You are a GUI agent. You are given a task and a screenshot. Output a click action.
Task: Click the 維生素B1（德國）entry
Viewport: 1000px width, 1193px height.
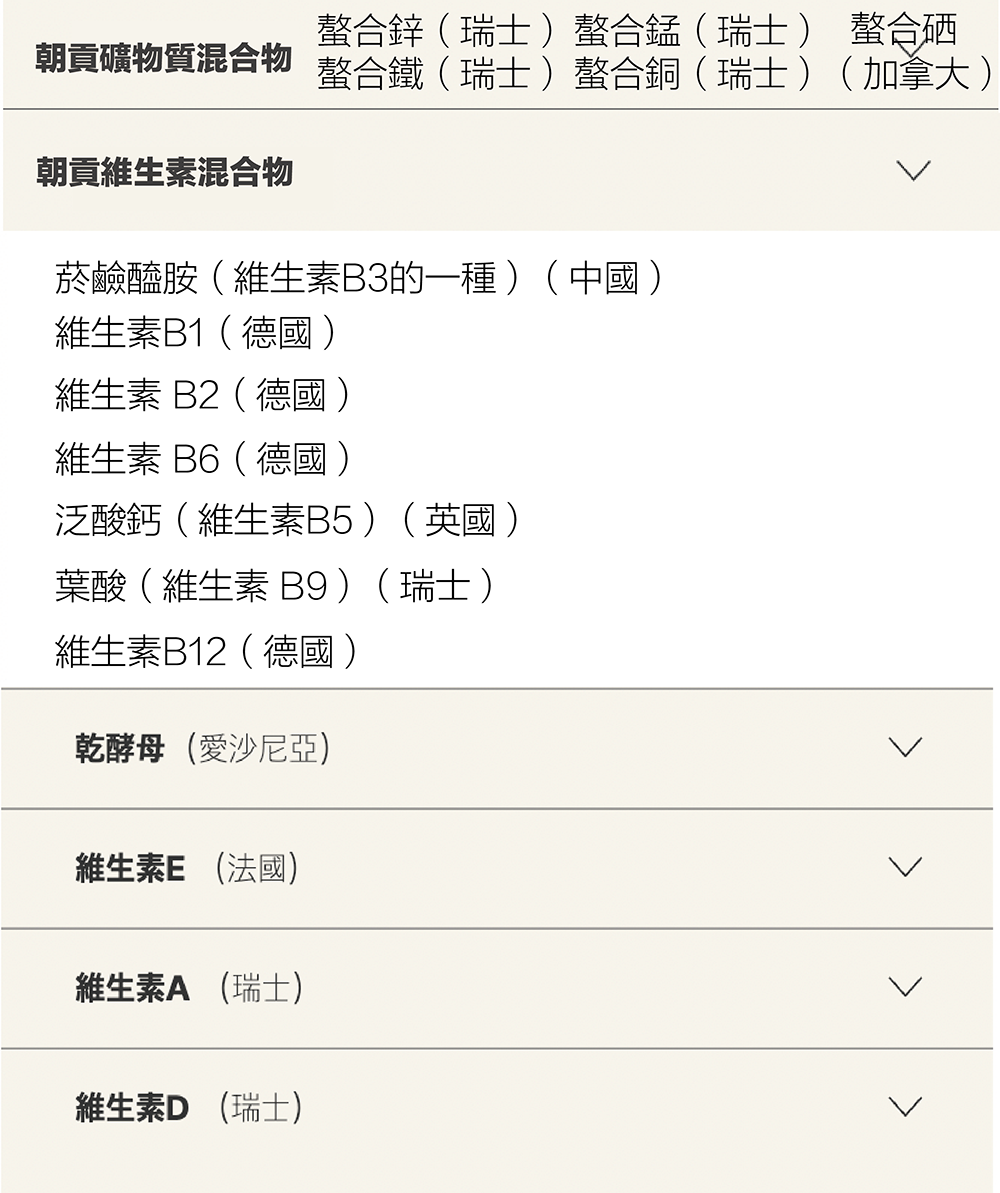click(197, 333)
